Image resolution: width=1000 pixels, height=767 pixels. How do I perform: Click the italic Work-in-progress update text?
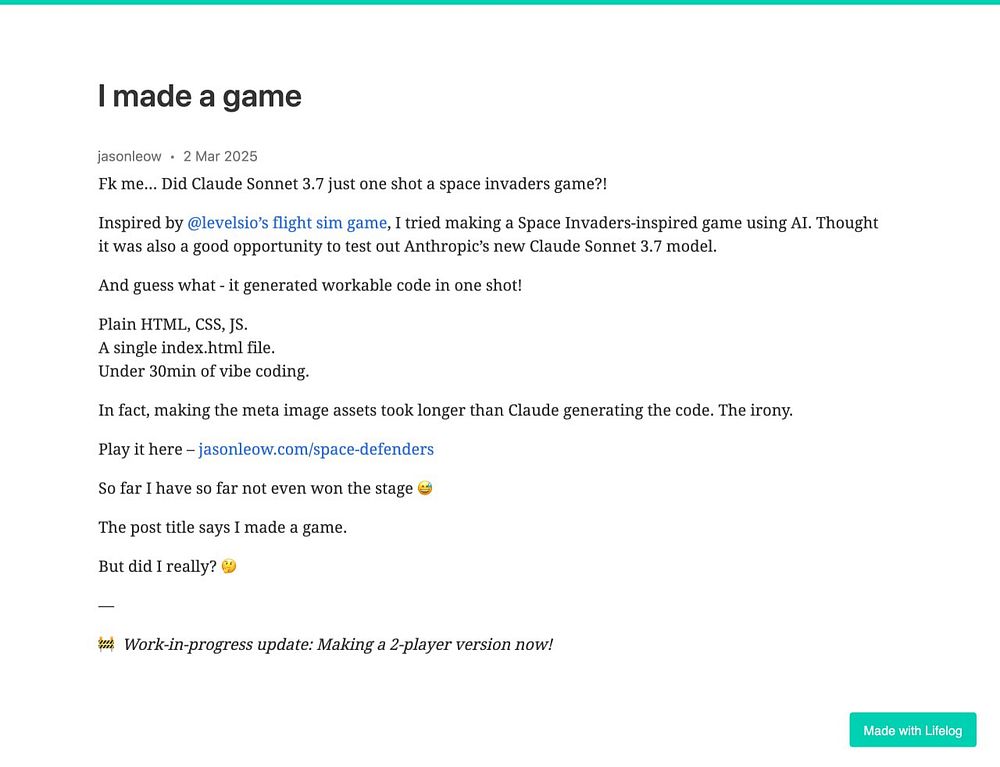tap(338, 645)
